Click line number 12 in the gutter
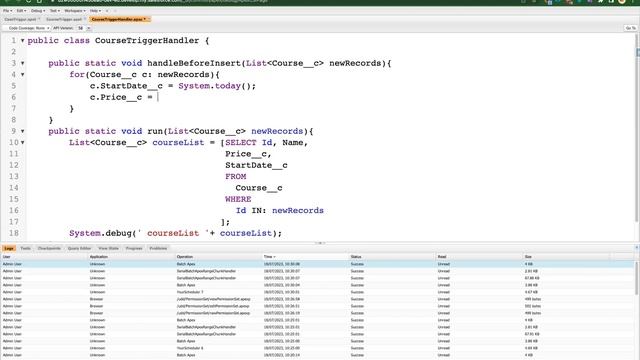 (14, 165)
